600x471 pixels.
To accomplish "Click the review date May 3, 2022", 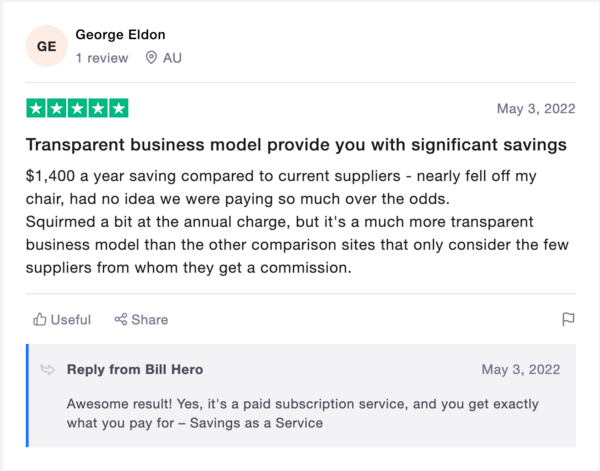I will (535, 109).
